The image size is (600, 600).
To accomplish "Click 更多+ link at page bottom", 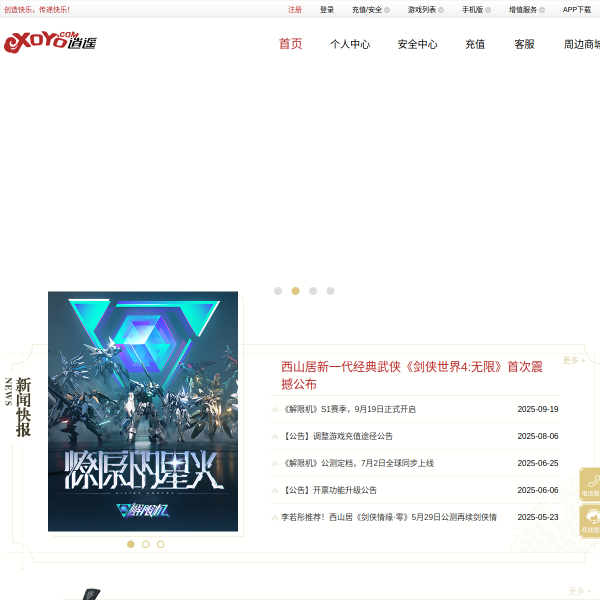I will point(580,591).
